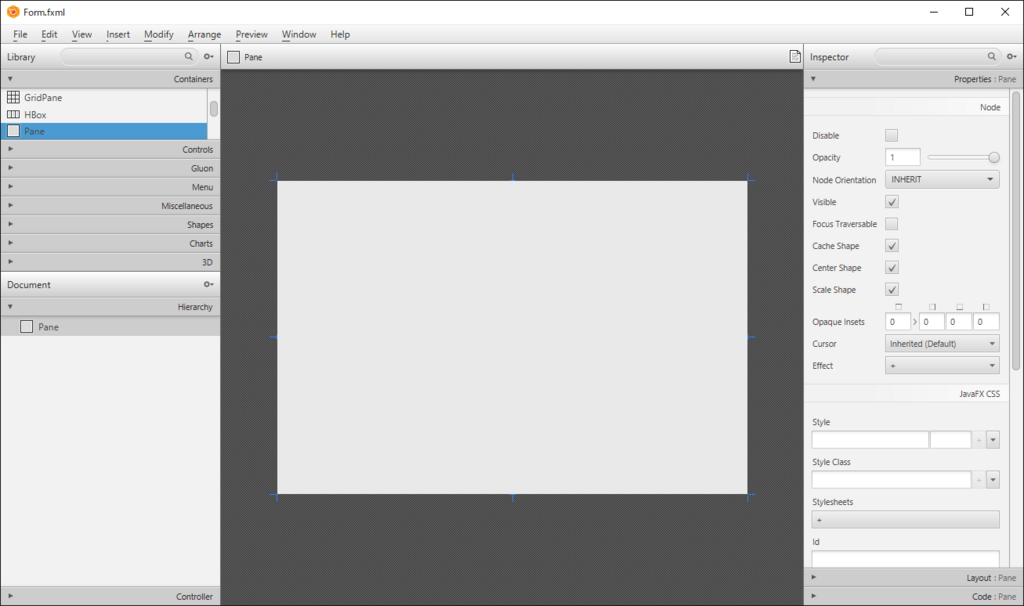Open the Style Class dropdown arrow
The image size is (1024, 606).
[993, 480]
